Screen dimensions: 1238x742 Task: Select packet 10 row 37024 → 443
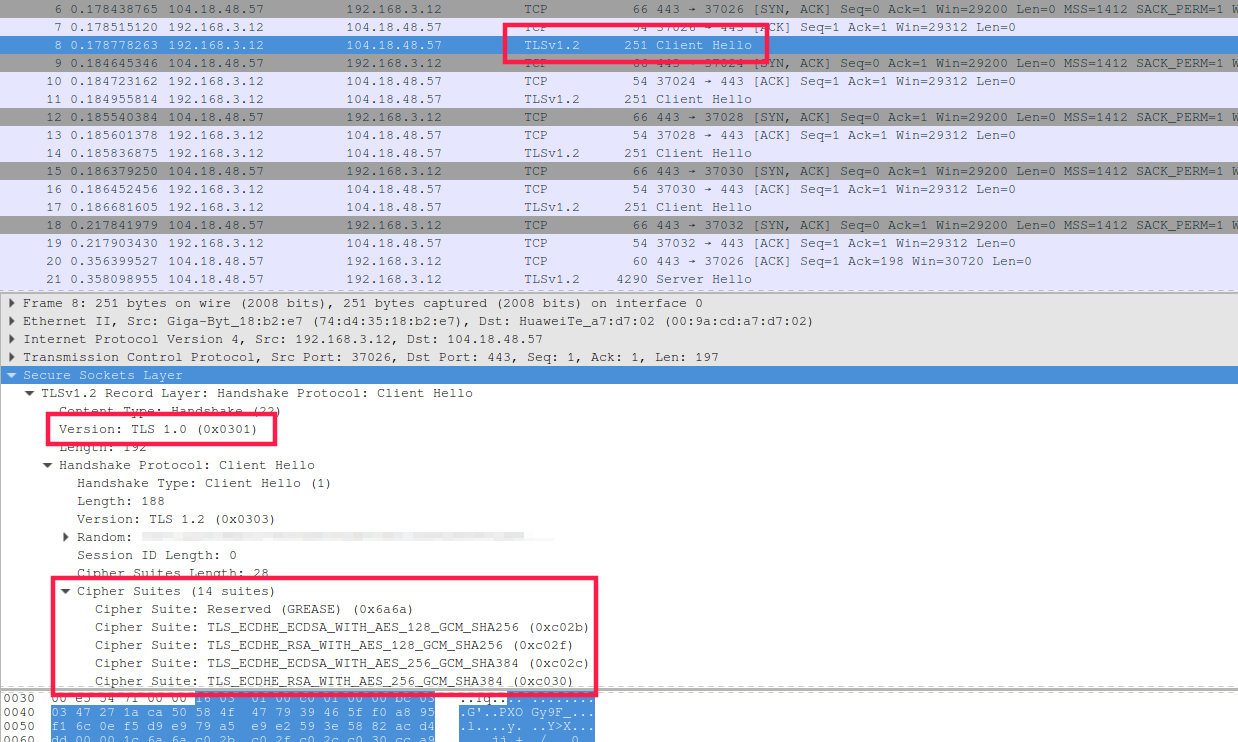click(x=619, y=81)
